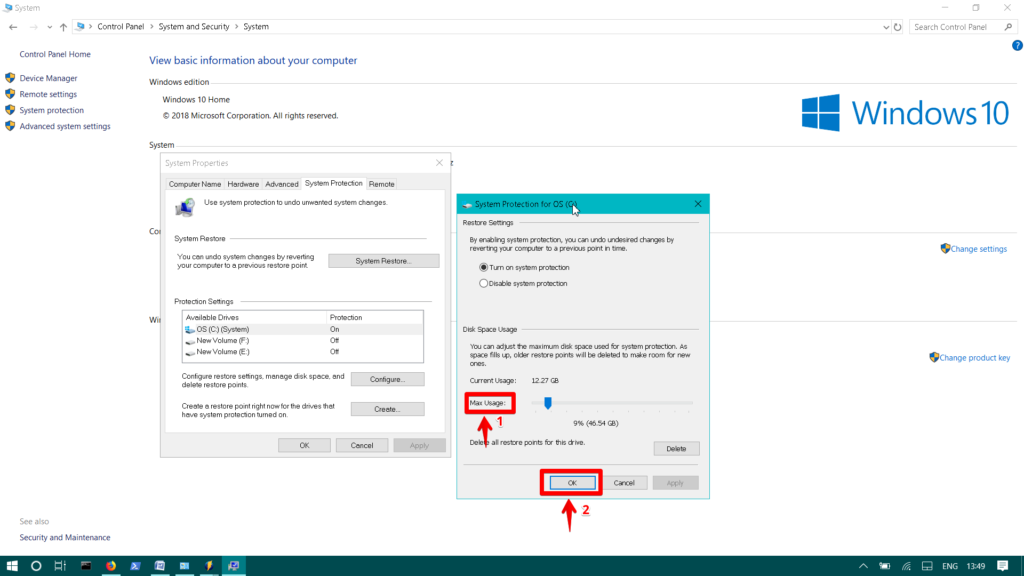Click the shield icon beside Device Manager
Viewport: 1024px width, 576px height.
pos(10,78)
